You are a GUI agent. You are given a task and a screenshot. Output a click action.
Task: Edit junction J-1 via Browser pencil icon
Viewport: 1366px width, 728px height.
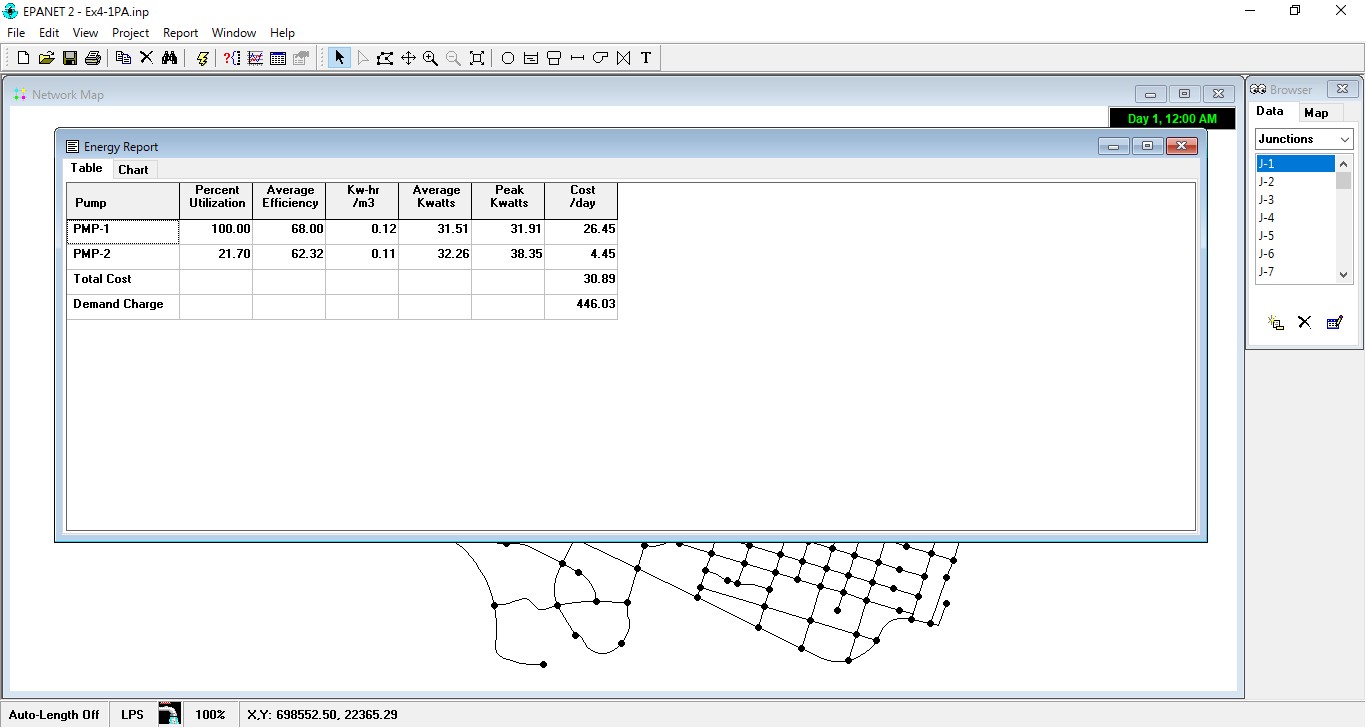pos(1335,322)
